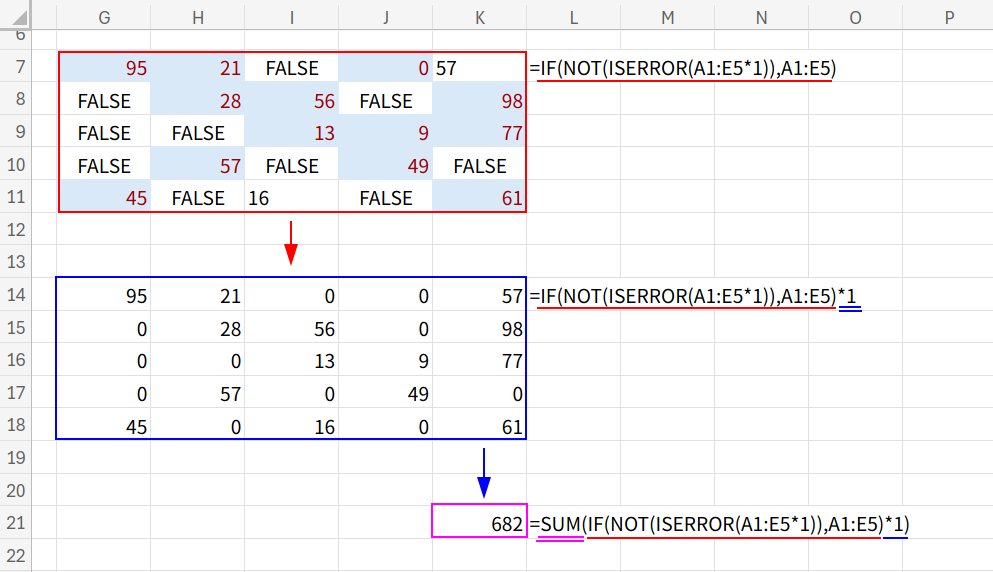Image resolution: width=993 pixels, height=572 pixels.
Task: Click cell K8 containing 98
Action: coord(480,101)
